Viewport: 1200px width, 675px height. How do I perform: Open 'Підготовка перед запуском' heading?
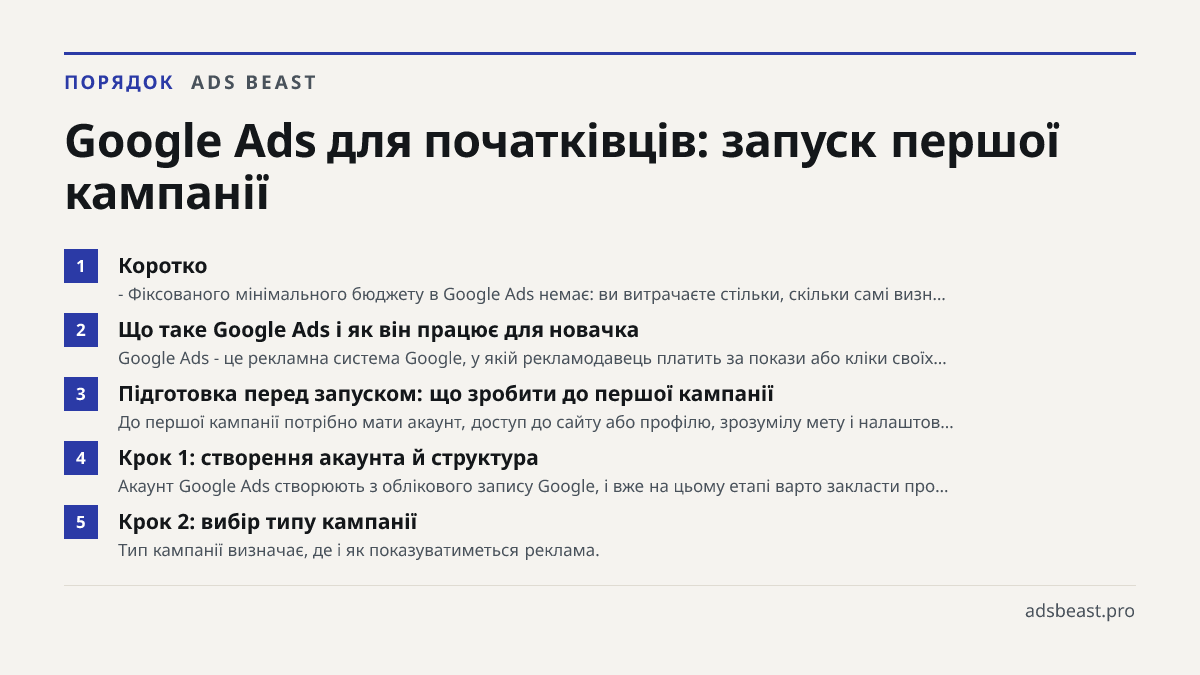[446, 394]
